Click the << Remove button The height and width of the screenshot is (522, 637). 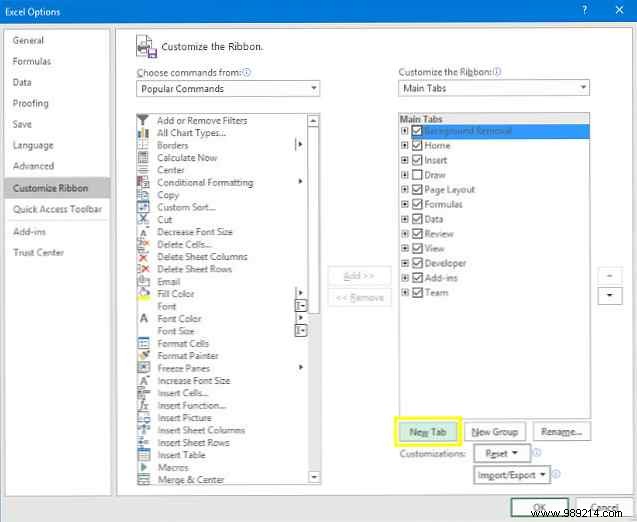tap(359, 298)
